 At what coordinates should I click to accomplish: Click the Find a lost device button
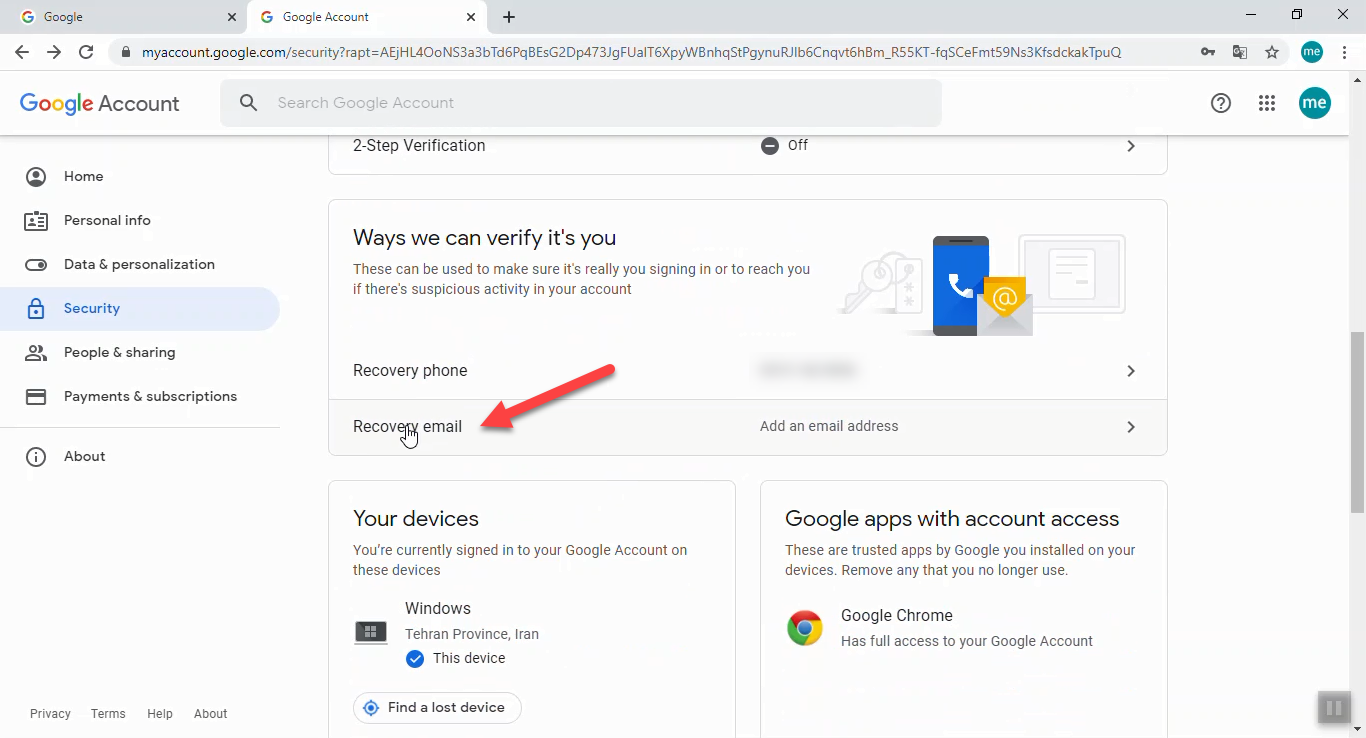click(x=436, y=707)
